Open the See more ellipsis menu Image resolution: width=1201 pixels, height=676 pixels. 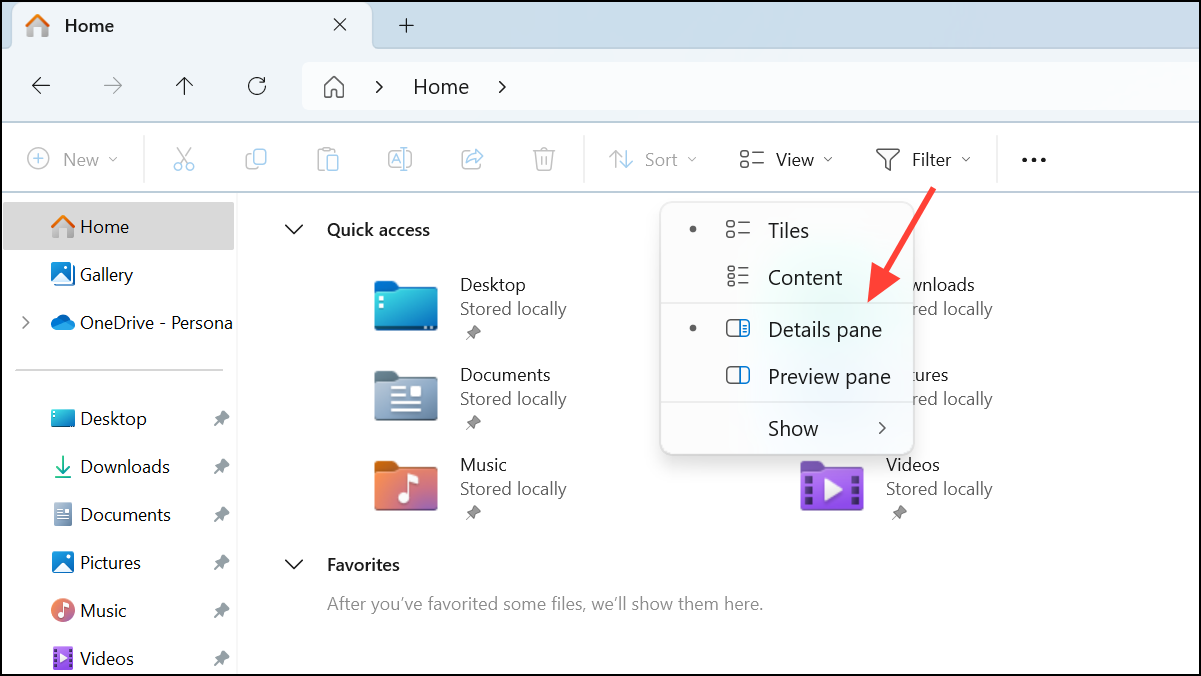click(x=1033, y=159)
